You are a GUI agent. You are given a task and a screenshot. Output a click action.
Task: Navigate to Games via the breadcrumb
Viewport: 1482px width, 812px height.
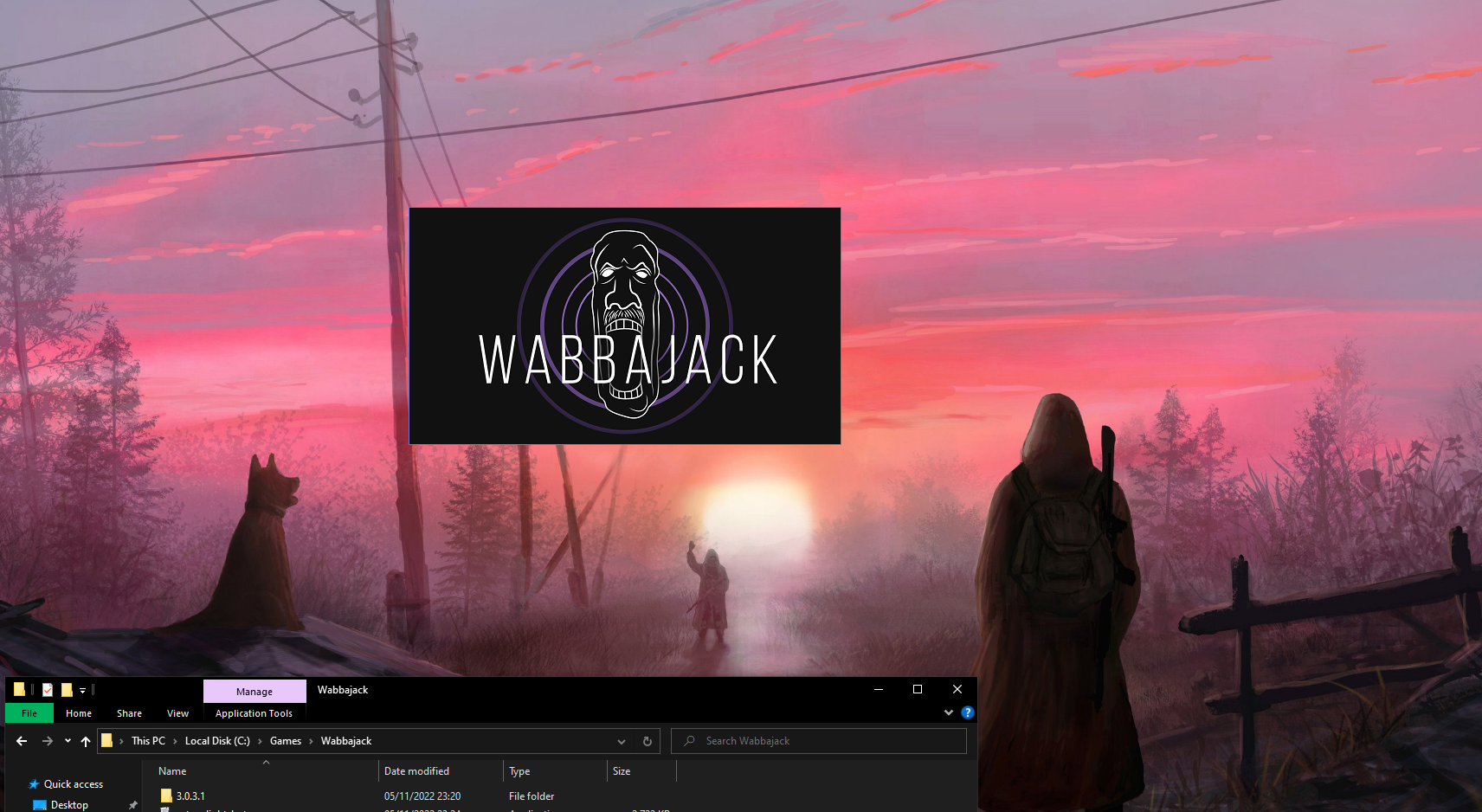point(286,741)
